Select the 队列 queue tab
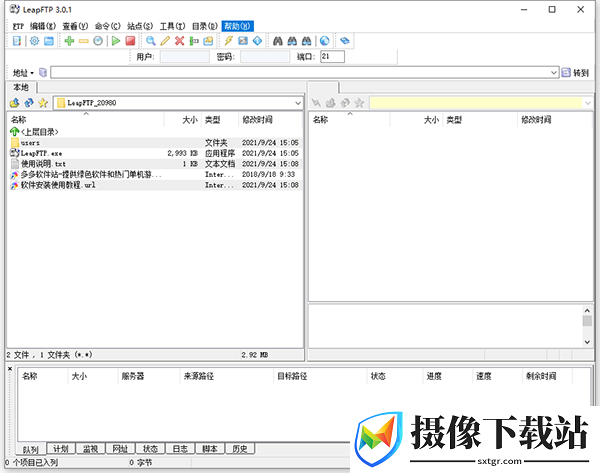This screenshot has height=473, width=600. (31, 449)
